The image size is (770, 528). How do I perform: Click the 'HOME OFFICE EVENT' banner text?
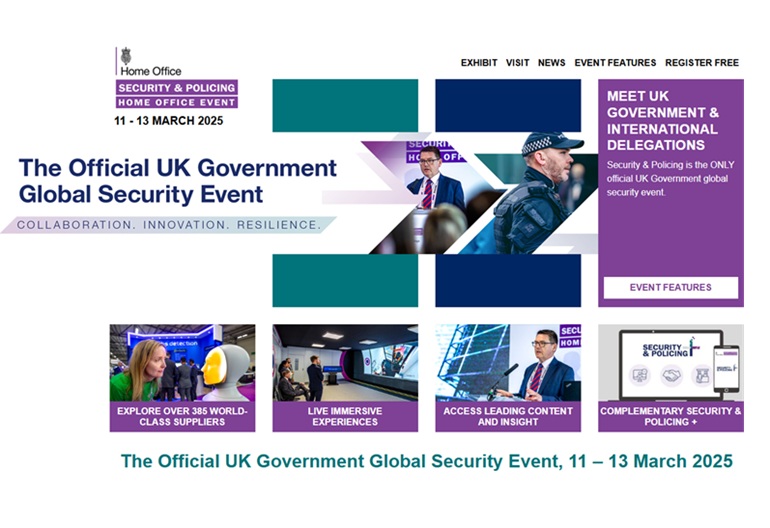click(x=177, y=102)
